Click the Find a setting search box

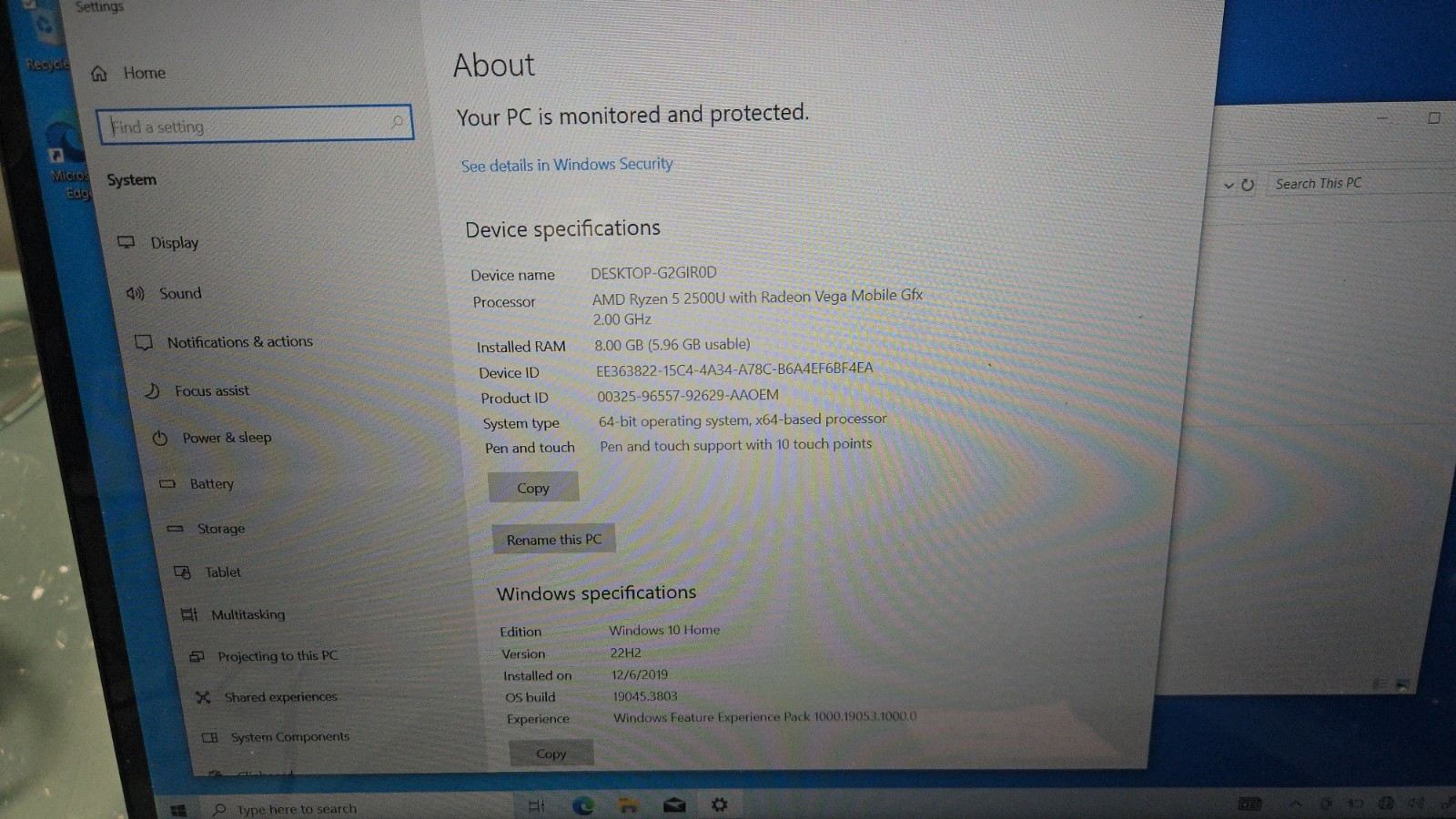[x=255, y=125]
